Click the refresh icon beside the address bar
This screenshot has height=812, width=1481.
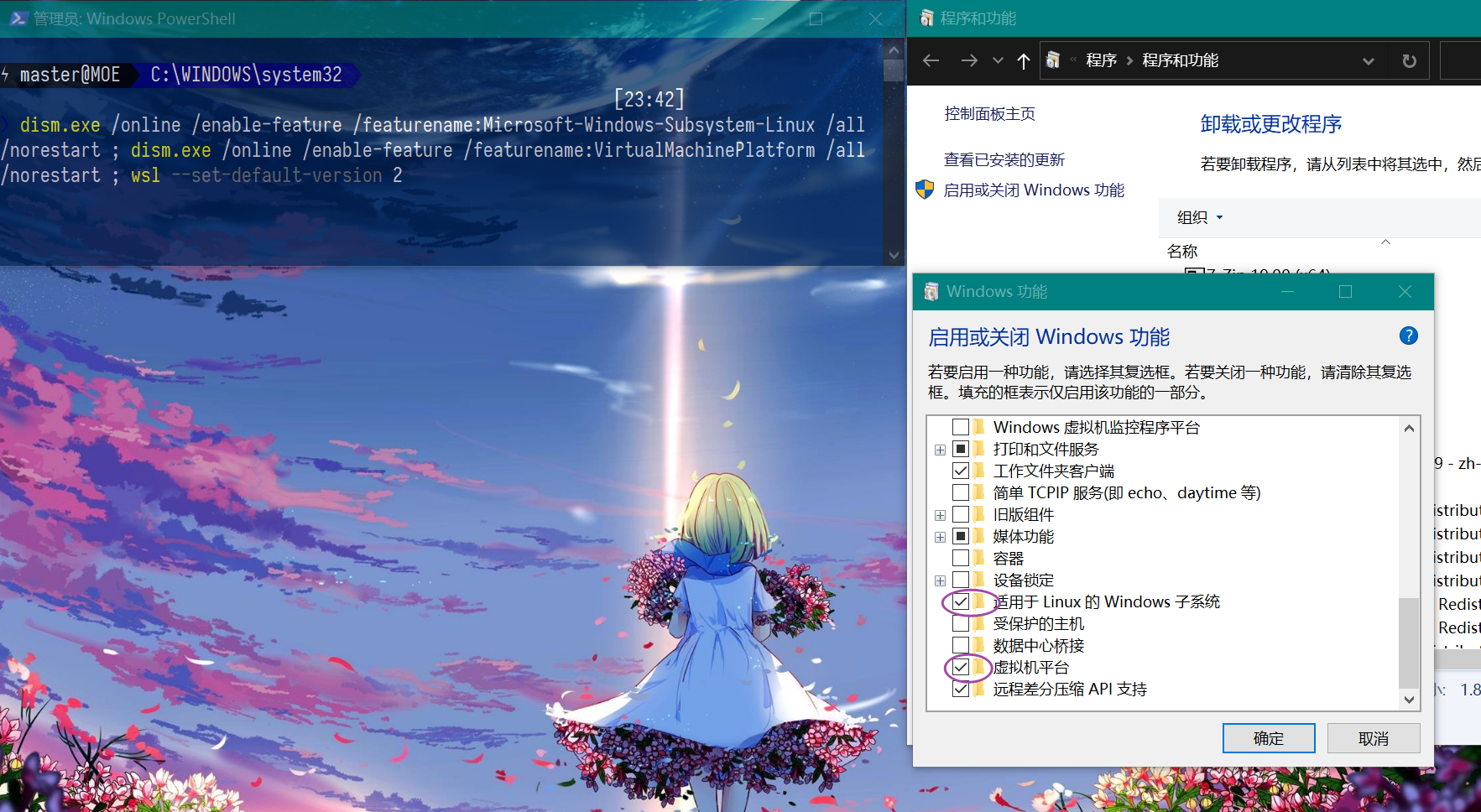1410,60
